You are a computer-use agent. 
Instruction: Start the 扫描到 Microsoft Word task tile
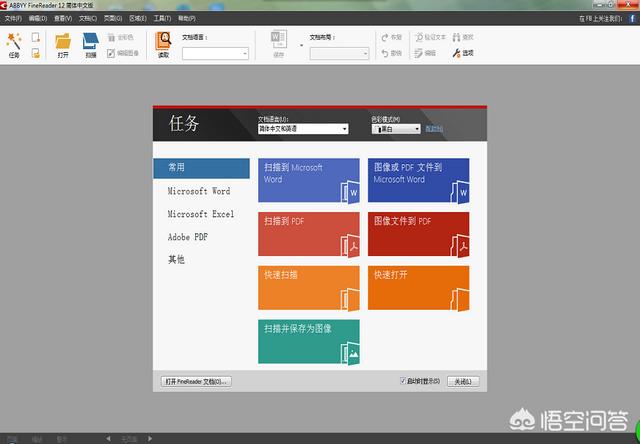[308, 180]
